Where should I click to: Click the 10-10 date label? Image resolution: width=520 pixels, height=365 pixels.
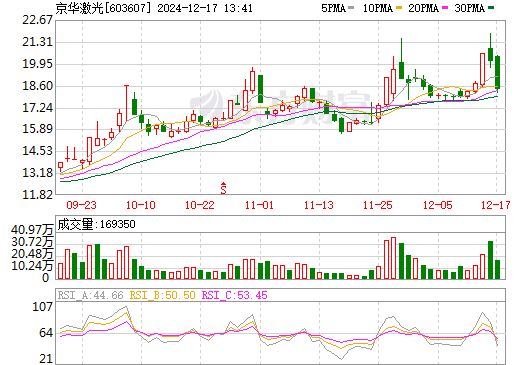(x=141, y=205)
